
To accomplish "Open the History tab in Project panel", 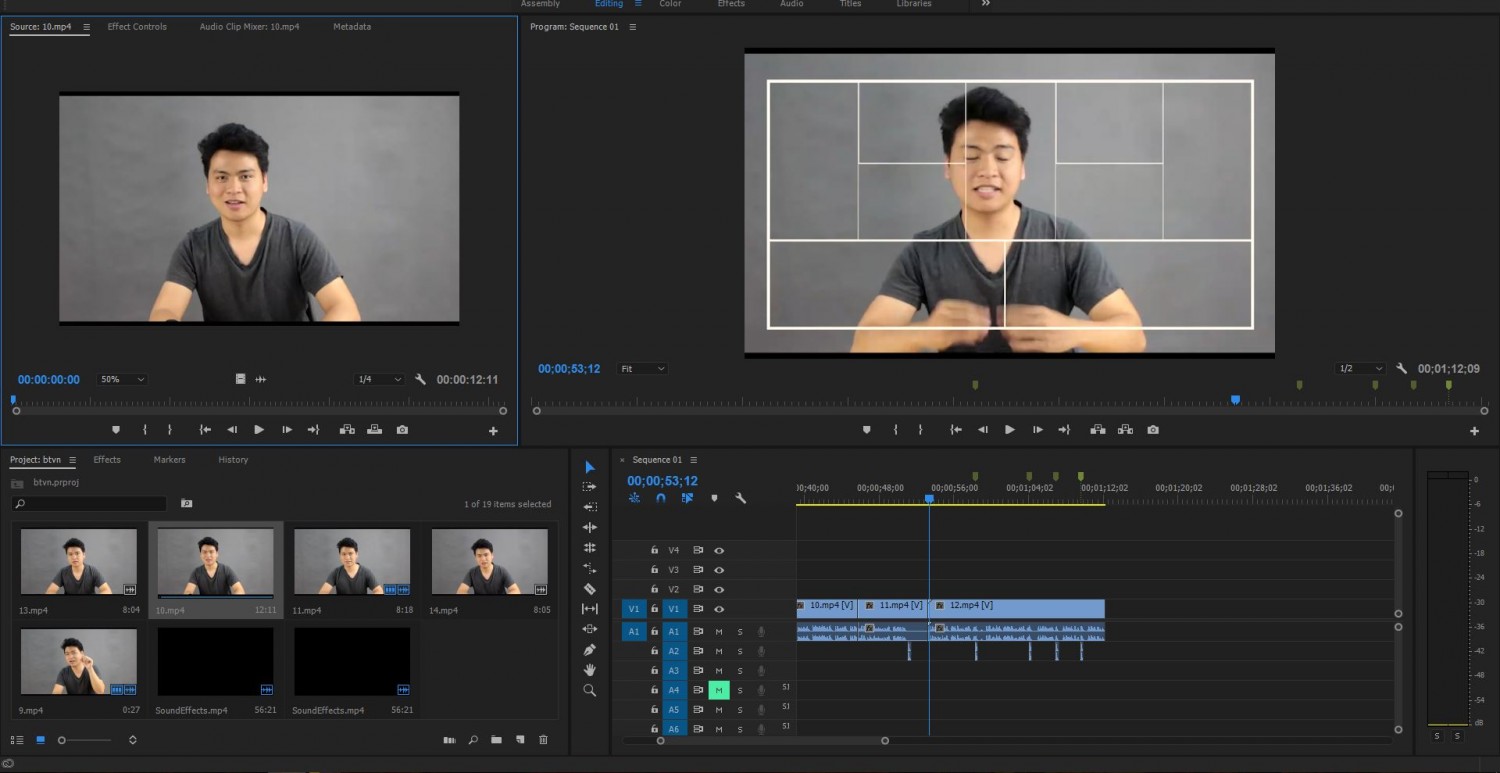I will point(233,460).
